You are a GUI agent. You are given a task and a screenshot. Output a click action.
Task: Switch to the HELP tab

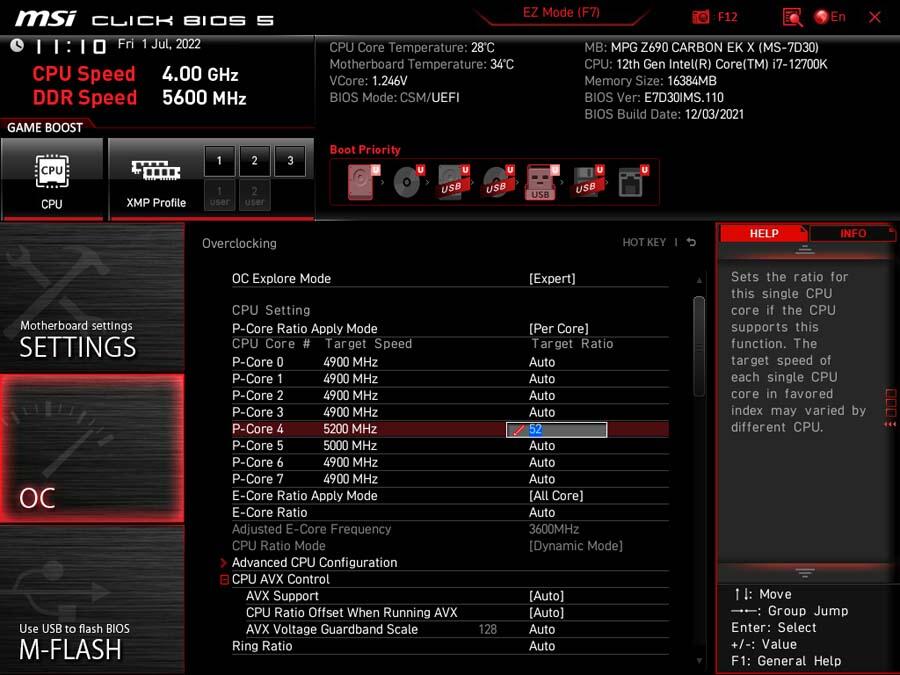coord(763,233)
